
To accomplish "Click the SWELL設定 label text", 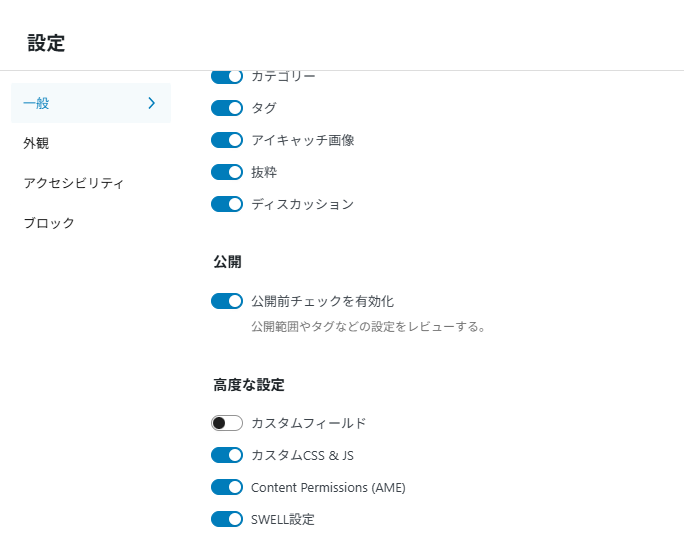I will click(x=283, y=519).
